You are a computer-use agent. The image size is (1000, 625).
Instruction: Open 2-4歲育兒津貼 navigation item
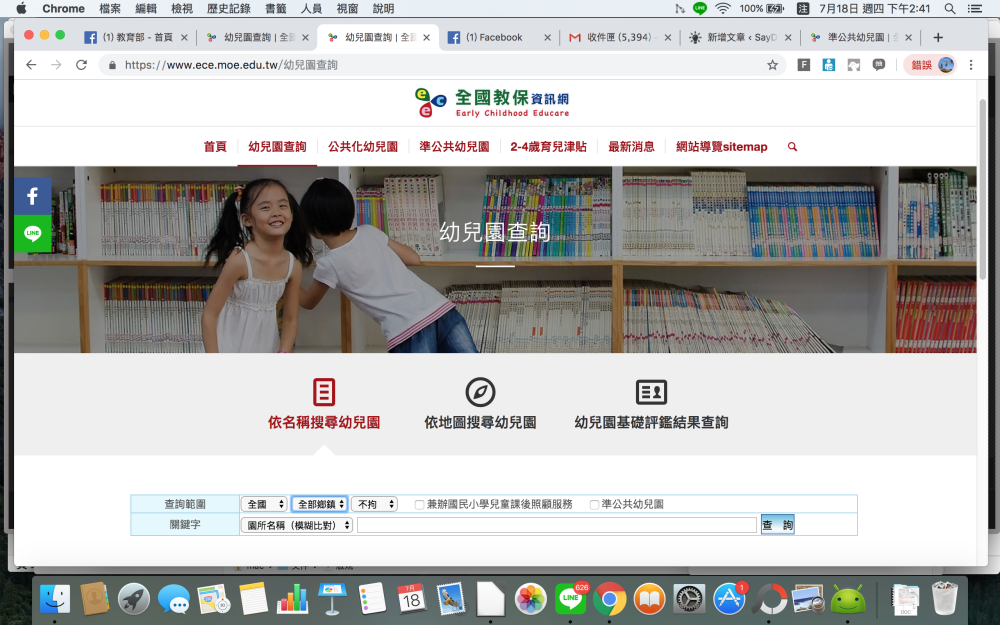pos(548,147)
